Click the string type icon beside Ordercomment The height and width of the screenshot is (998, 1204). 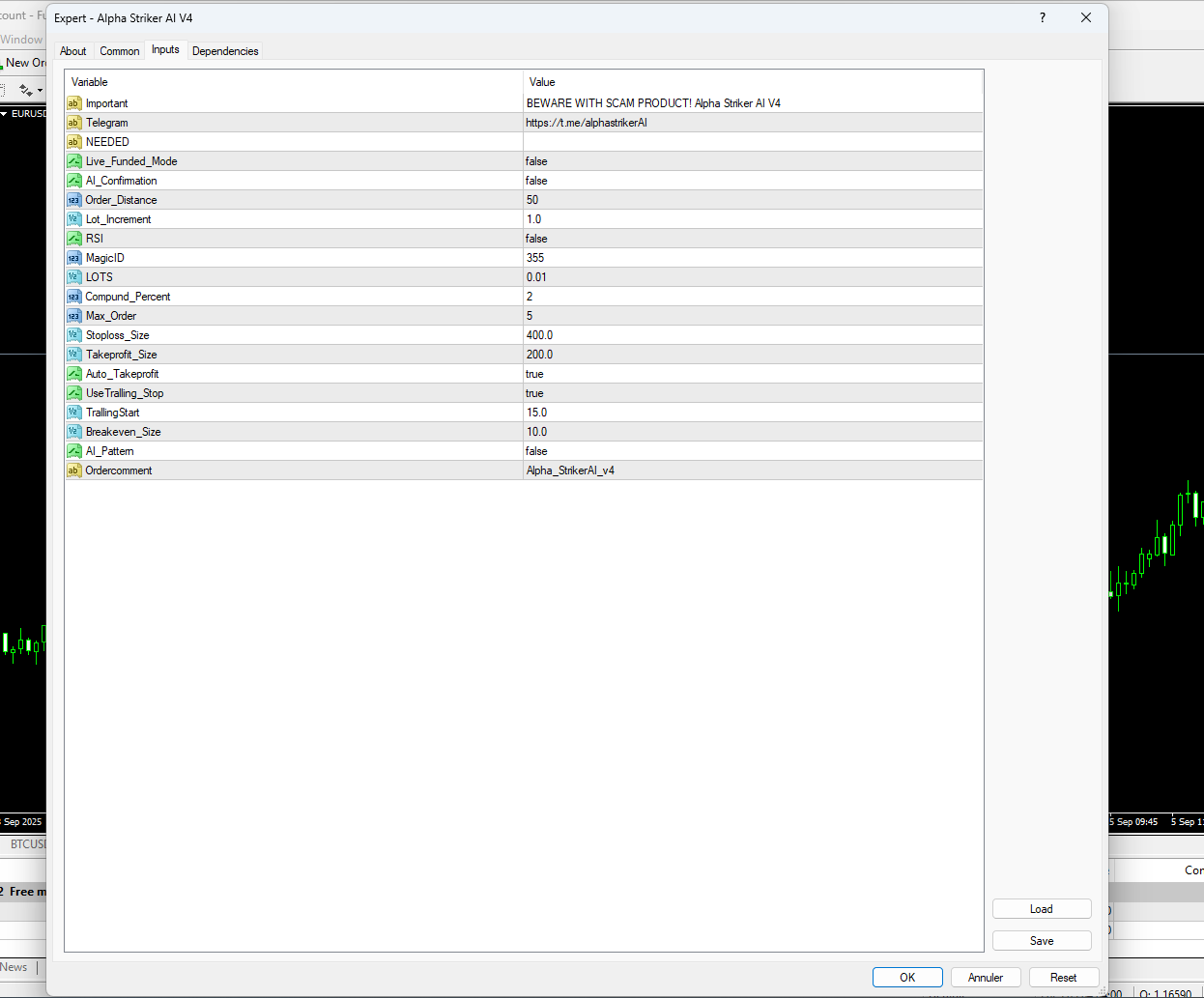point(73,470)
